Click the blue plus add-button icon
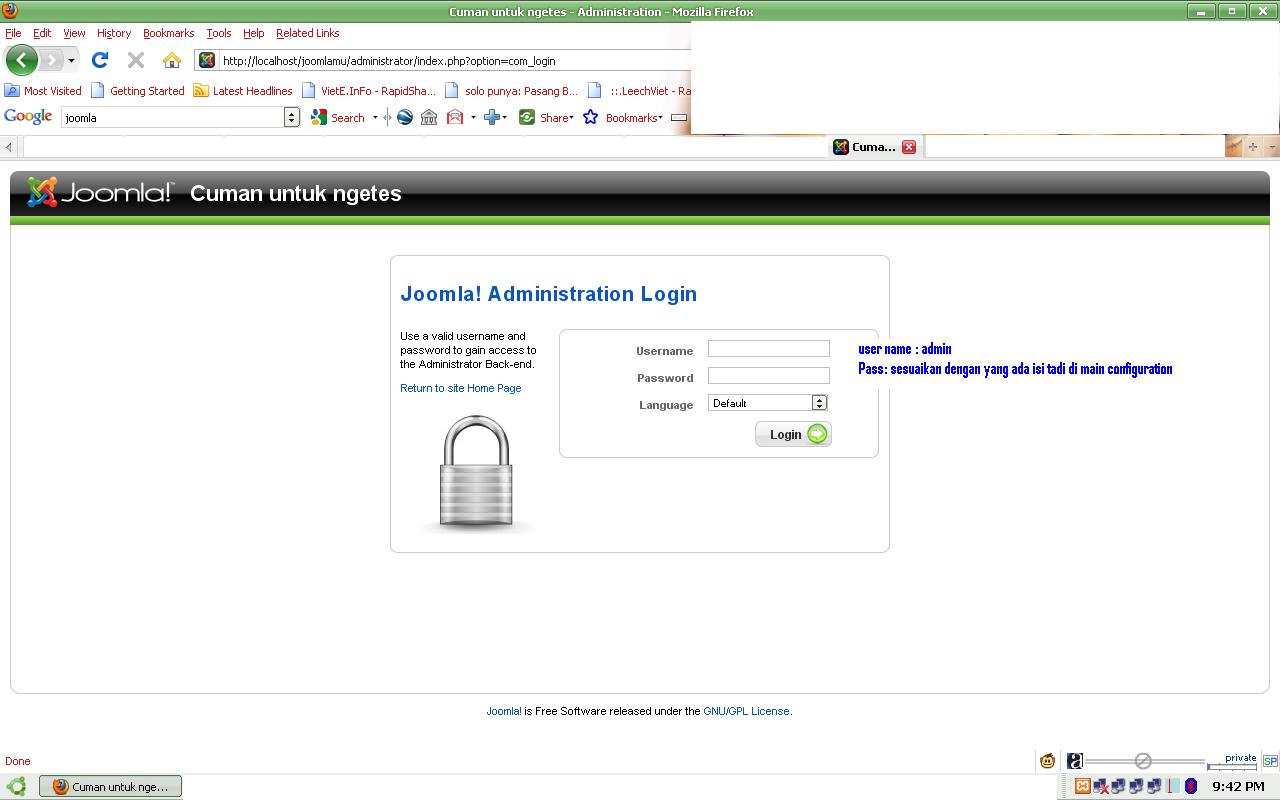Image resolution: width=1280 pixels, height=800 pixels. point(491,117)
